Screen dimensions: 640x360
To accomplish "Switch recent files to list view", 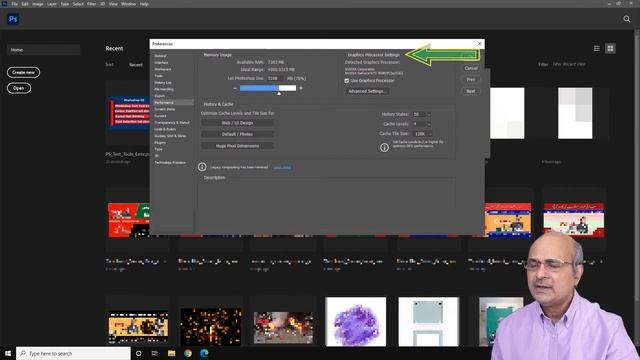I will pyautogui.click(x=597, y=49).
